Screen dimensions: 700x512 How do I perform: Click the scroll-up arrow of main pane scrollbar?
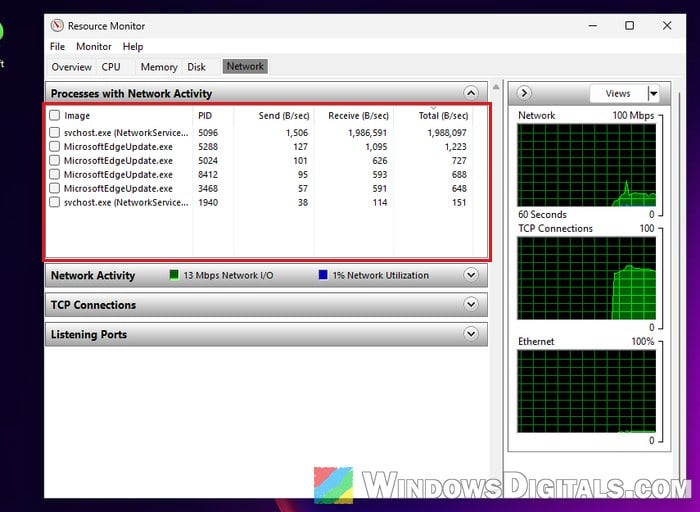496,87
